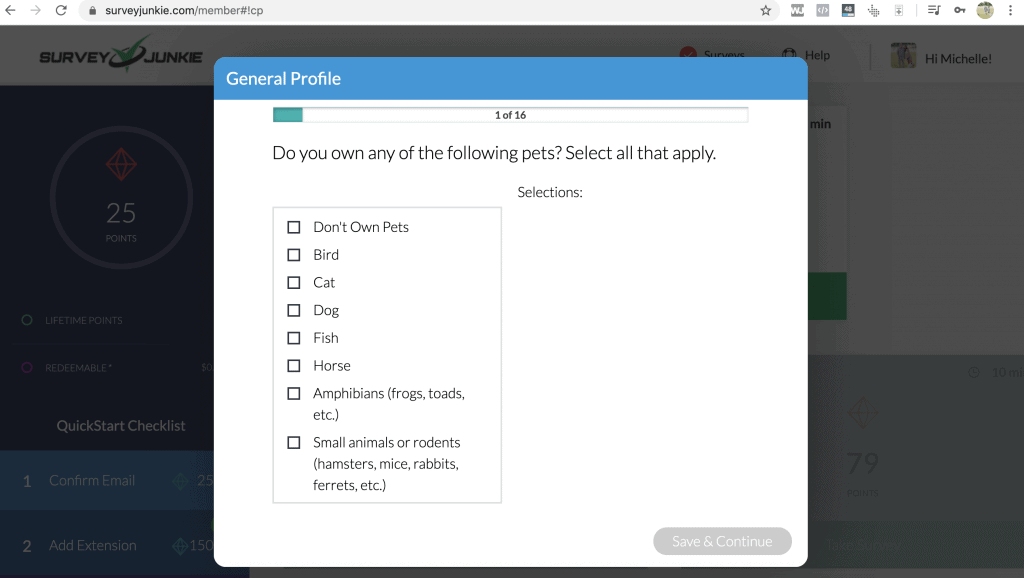The image size is (1024, 578).
Task: Open the Help link in header
Action: coord(816,55)
